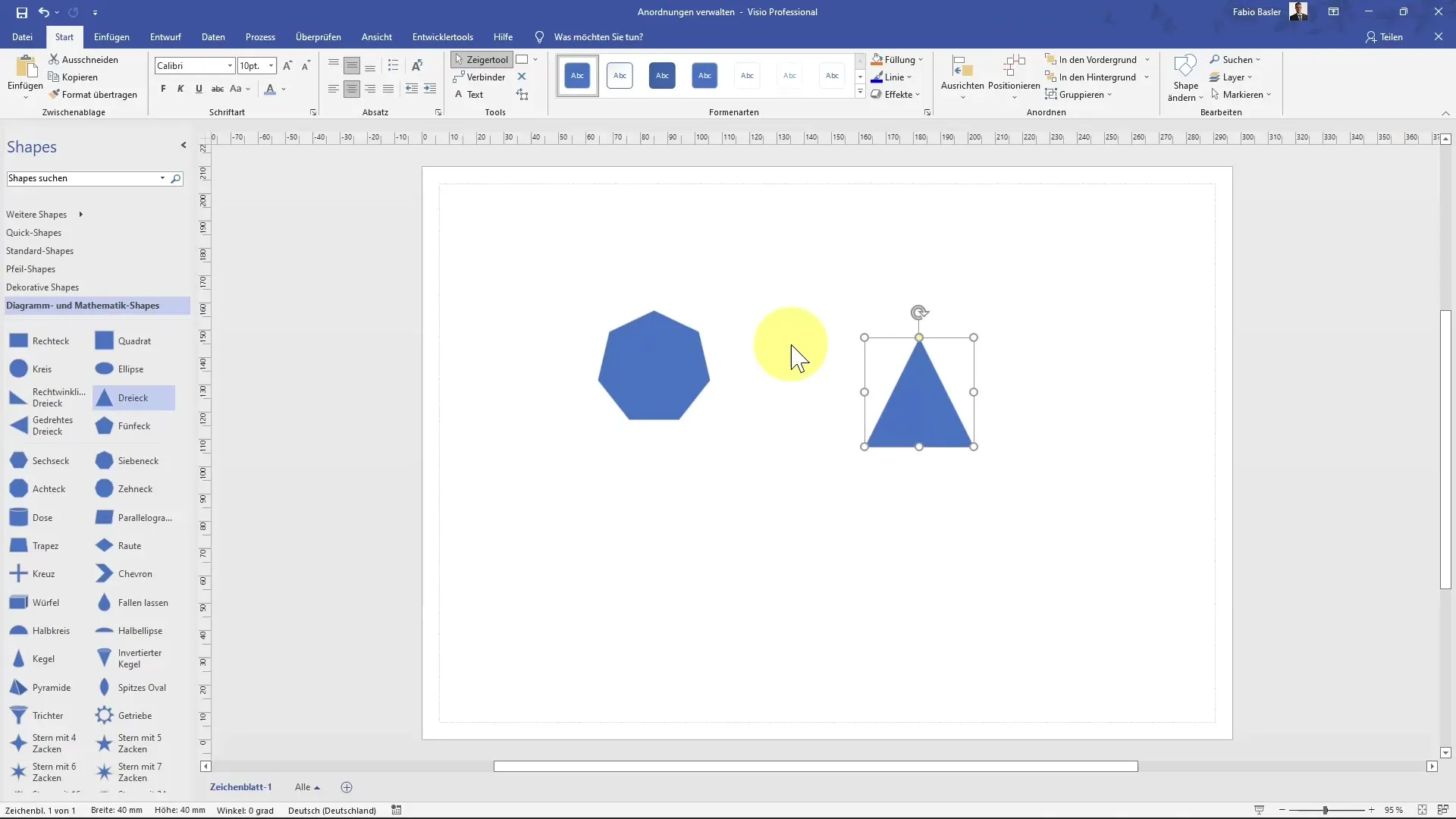
Task: Decrease font size icon
Action: pos(306,66)
